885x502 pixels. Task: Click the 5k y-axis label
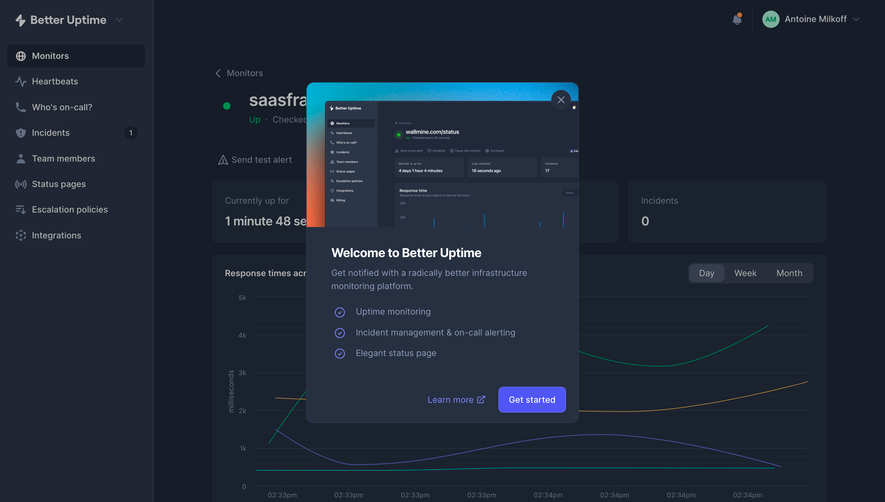tap(242, 298)
